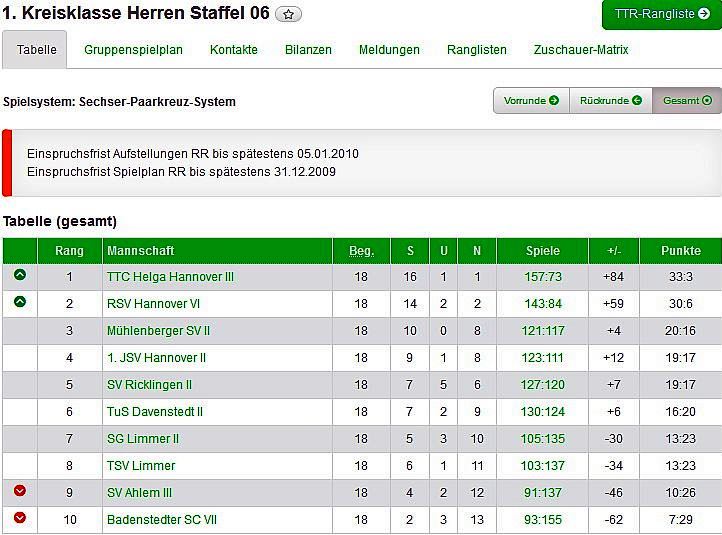The width and height of the screenshot is (722, 535).
Task: Go to the Bilanzen tab
Action: pyautogui.click(x=308, y=50)
